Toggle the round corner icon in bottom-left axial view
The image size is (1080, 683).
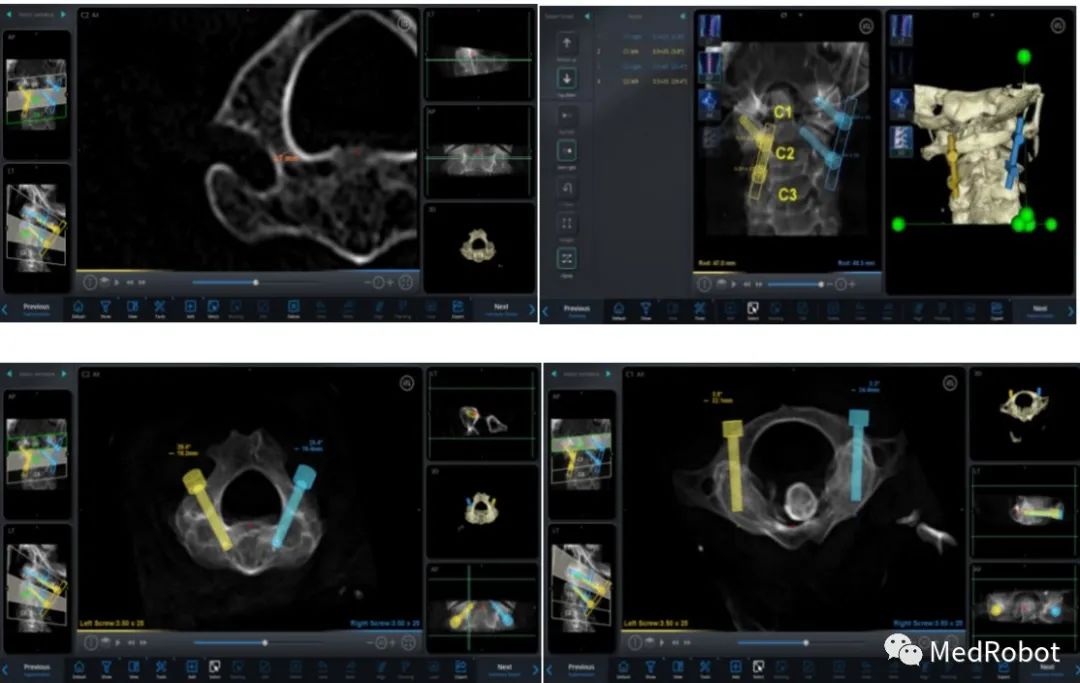pos(406,382)
